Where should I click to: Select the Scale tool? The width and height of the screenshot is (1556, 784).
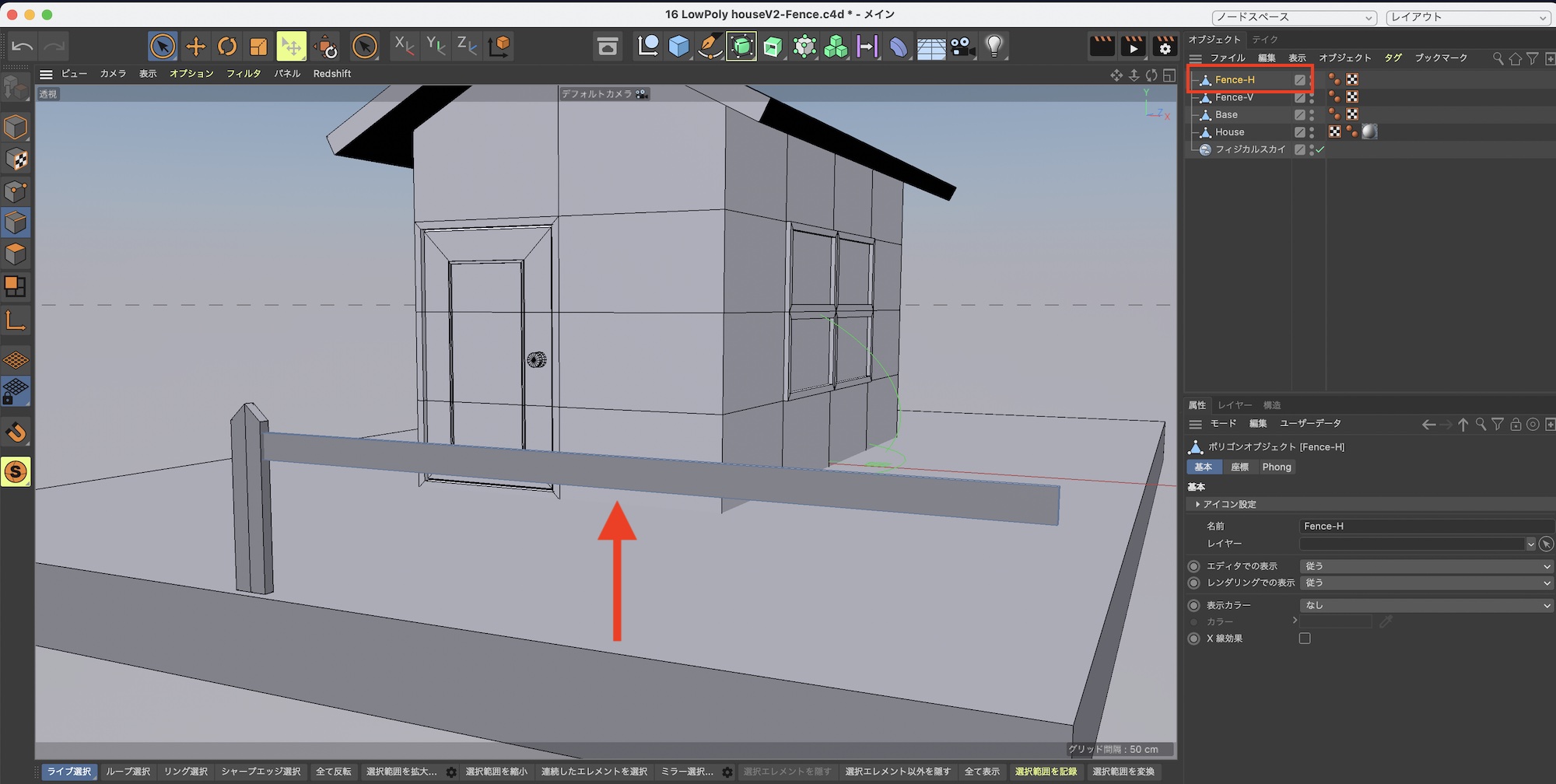click(258, 47)
